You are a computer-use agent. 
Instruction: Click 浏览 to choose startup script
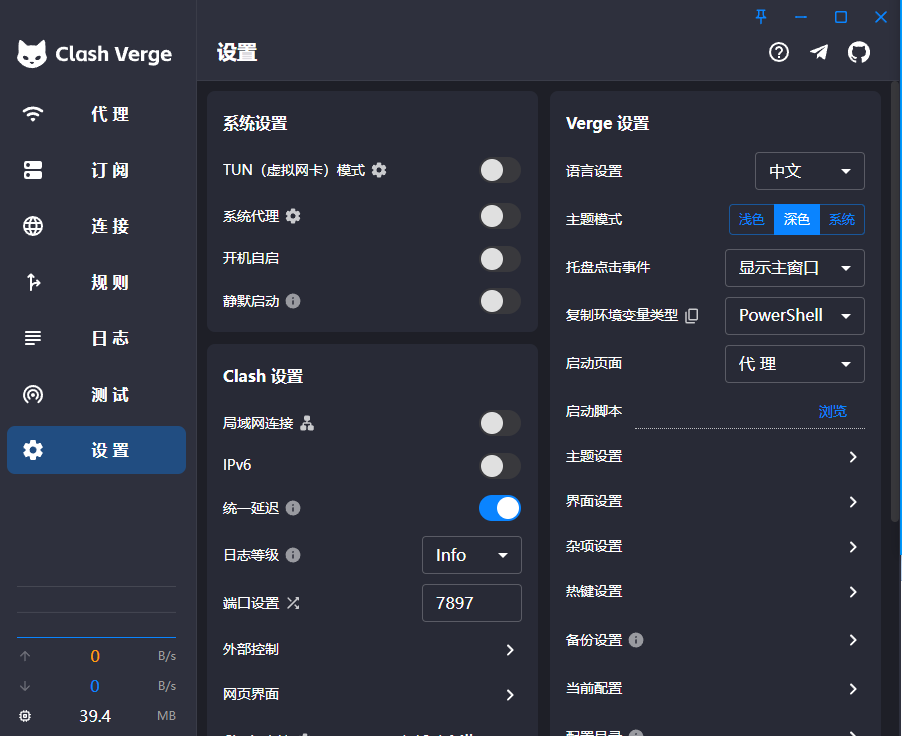832,411
